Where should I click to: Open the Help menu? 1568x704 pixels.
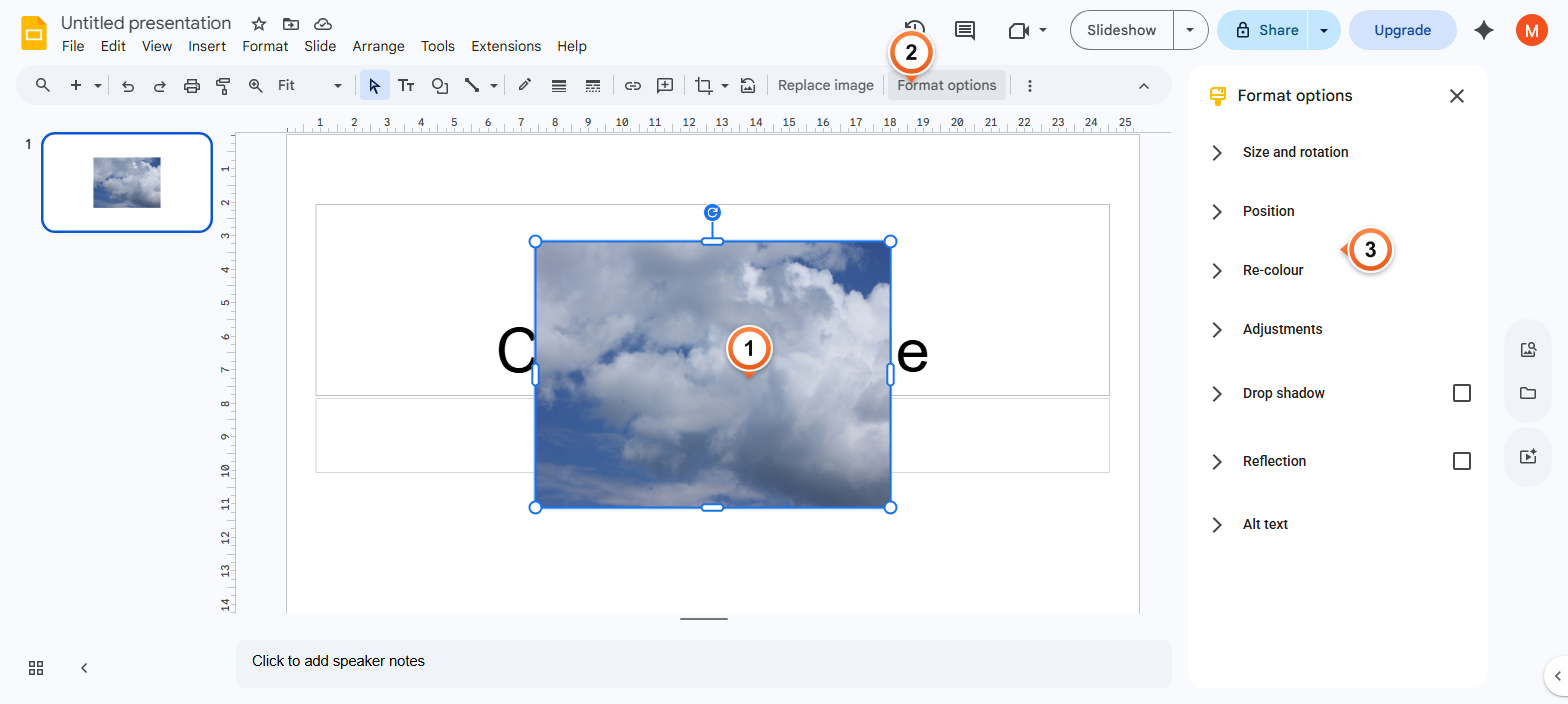click(572, 46)
